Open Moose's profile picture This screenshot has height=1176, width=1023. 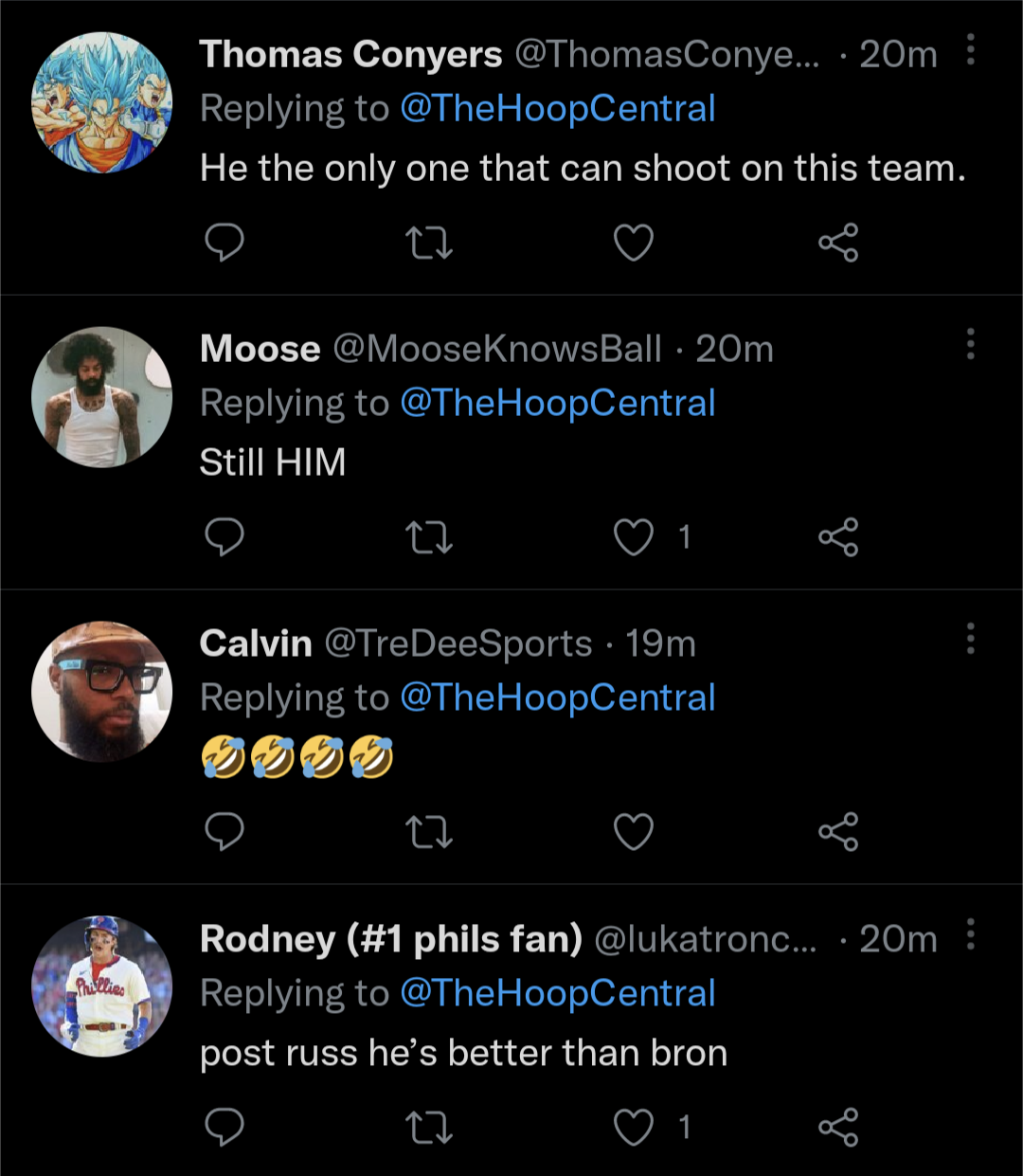point(102,397)
